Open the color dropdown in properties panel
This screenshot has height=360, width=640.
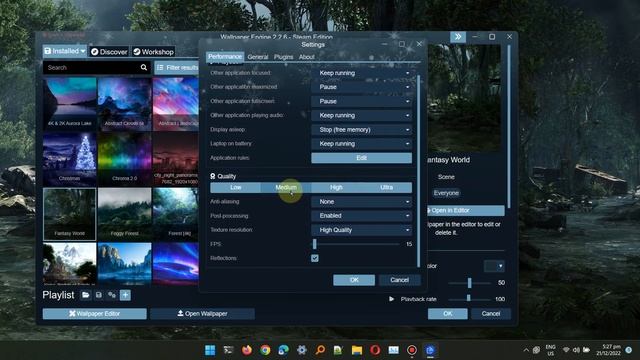[494, 266]
